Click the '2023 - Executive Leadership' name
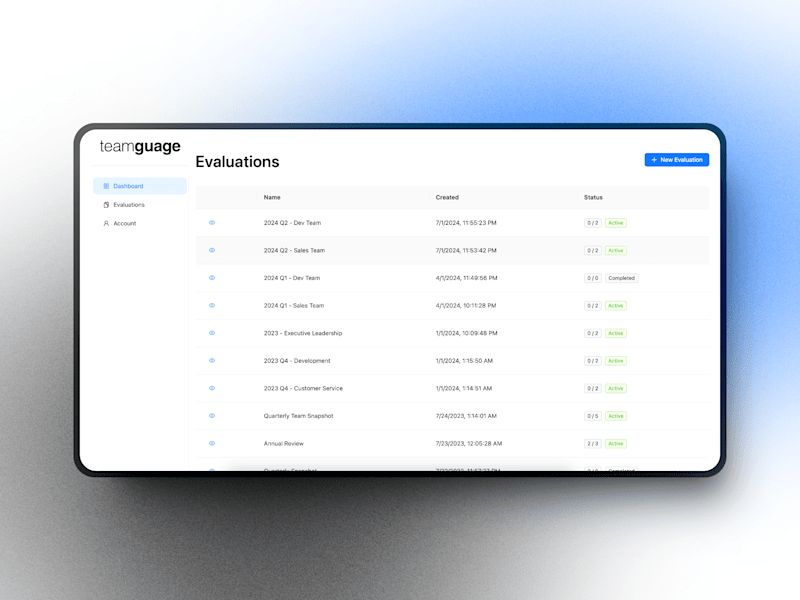The width and height of the screenshot is (800, 600). (303, 333)
